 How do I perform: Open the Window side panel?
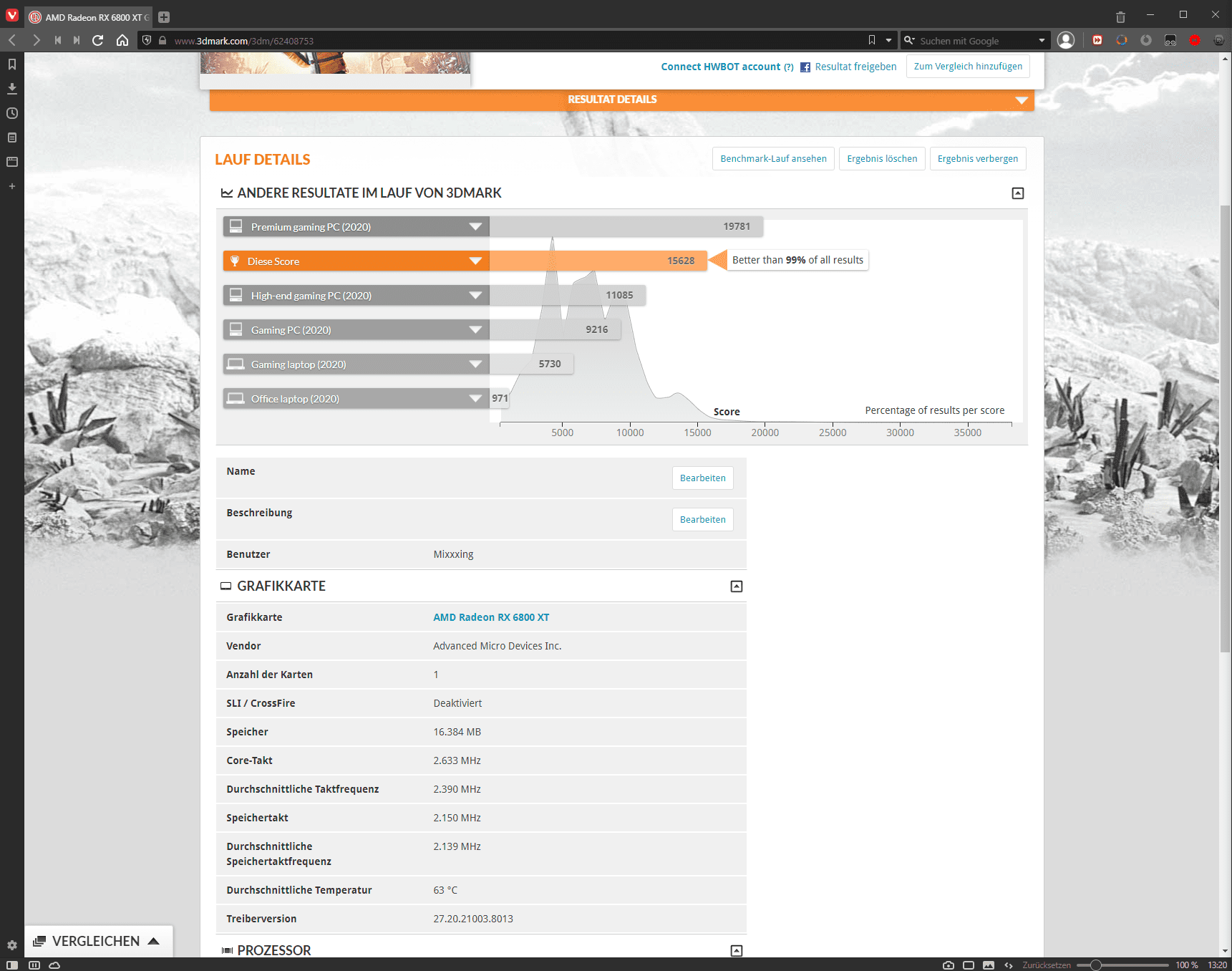tap(12, 162)
